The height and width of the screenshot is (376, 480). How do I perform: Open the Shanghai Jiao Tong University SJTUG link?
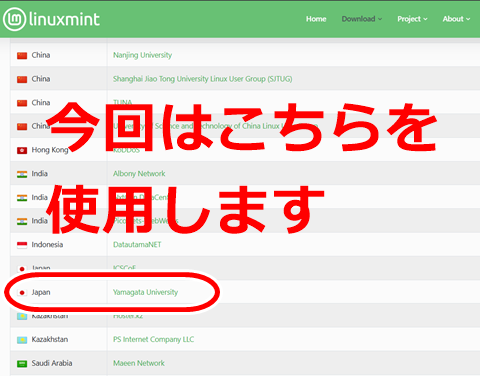point(202,79)
